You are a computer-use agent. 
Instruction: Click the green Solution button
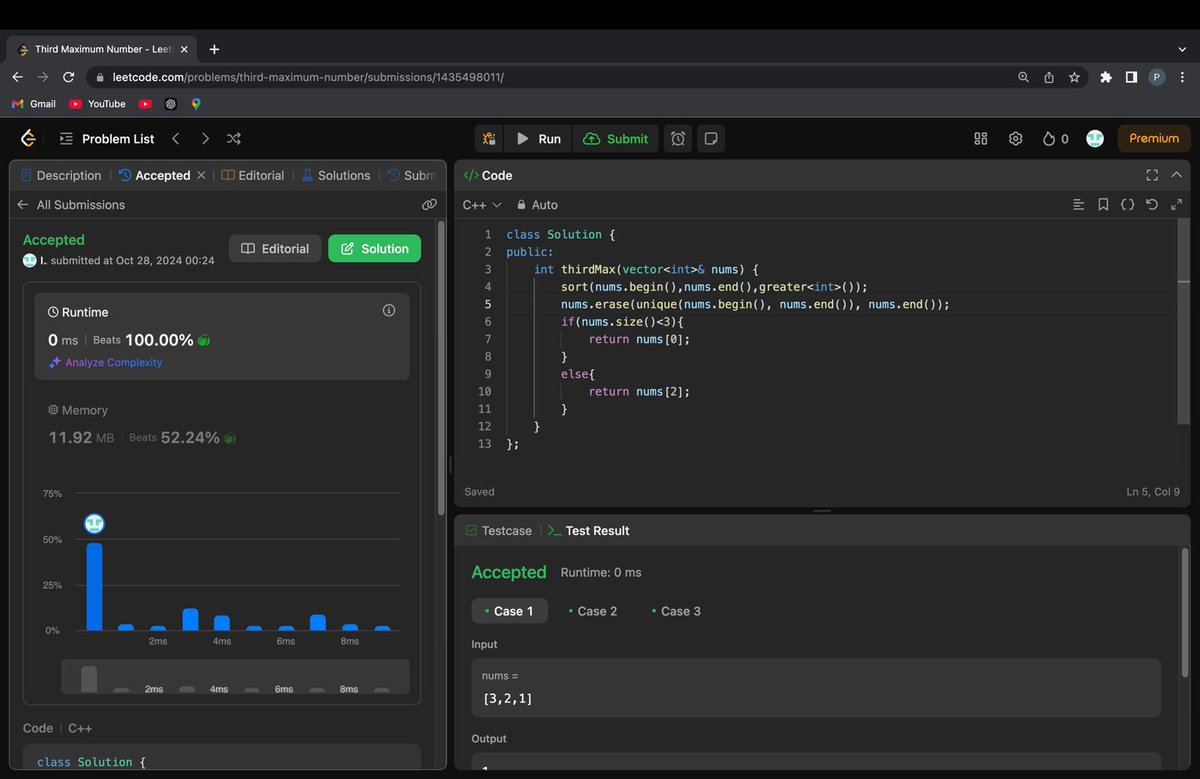click(374, 249)
